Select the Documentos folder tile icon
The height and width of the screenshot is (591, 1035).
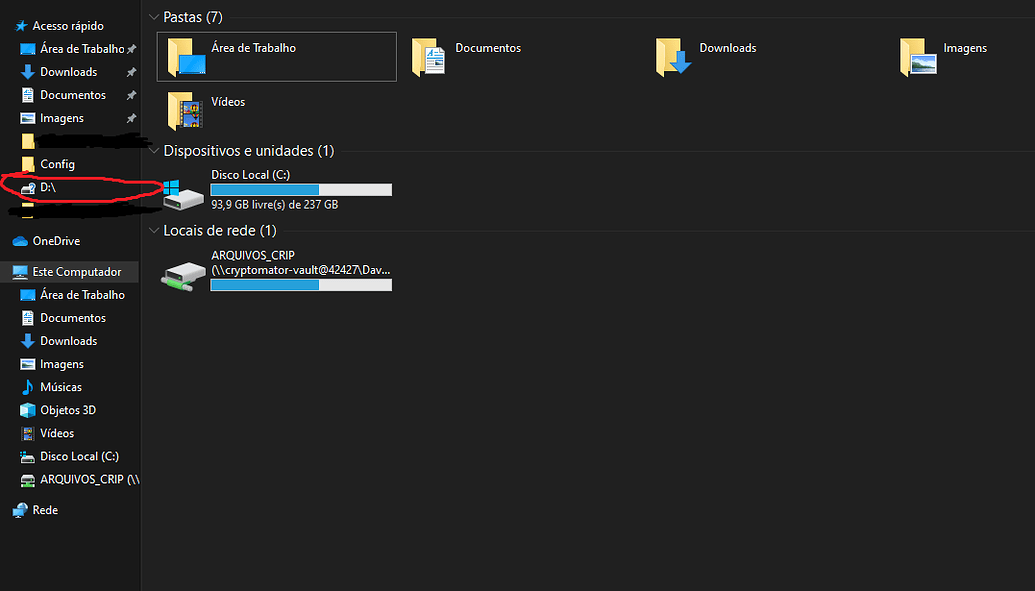point(428,57)
